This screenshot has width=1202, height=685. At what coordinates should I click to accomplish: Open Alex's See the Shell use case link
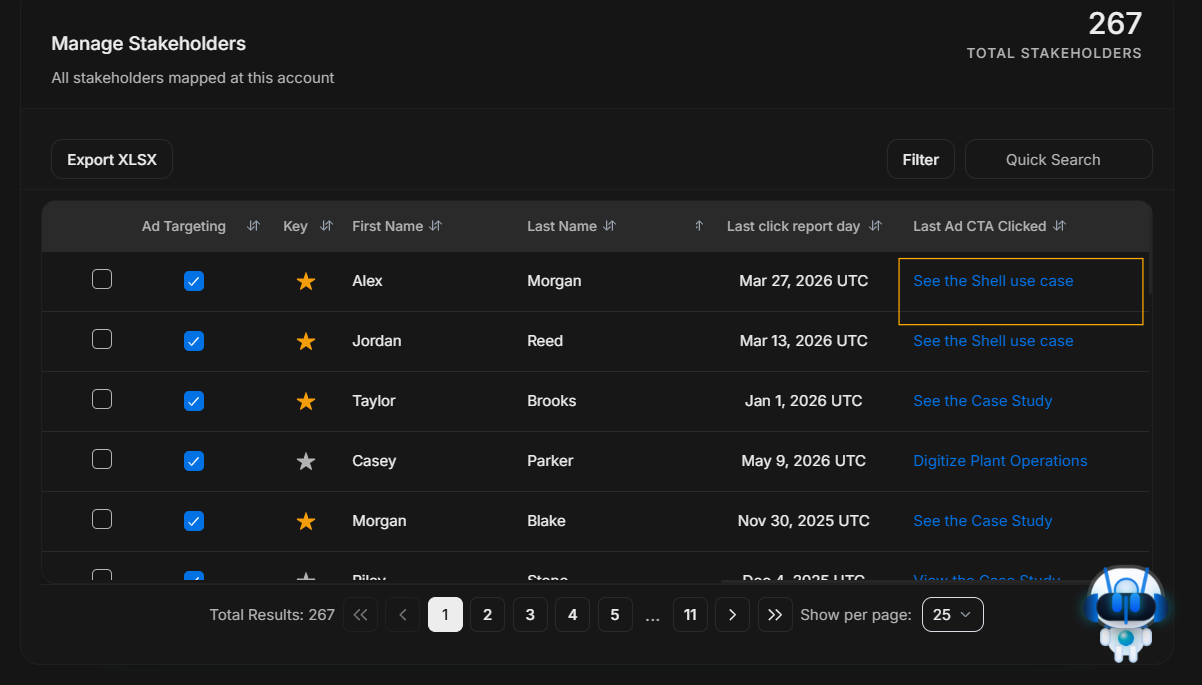(993, 281)
